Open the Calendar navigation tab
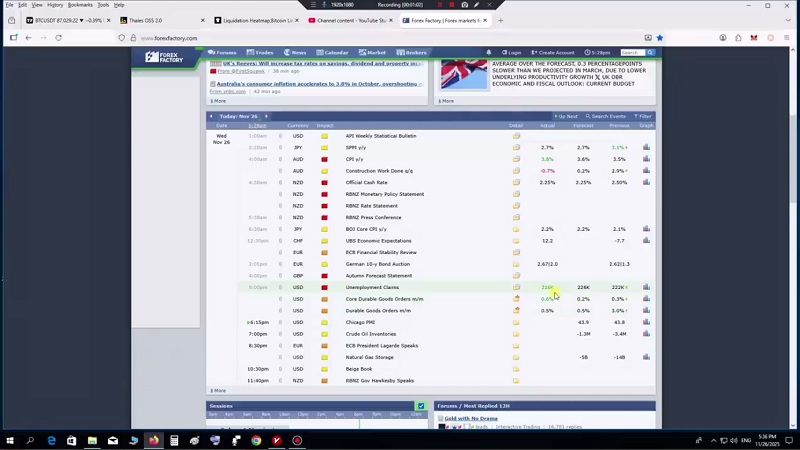Image resolution: width=800 pixels, height=450 pixels. (335, 52)
